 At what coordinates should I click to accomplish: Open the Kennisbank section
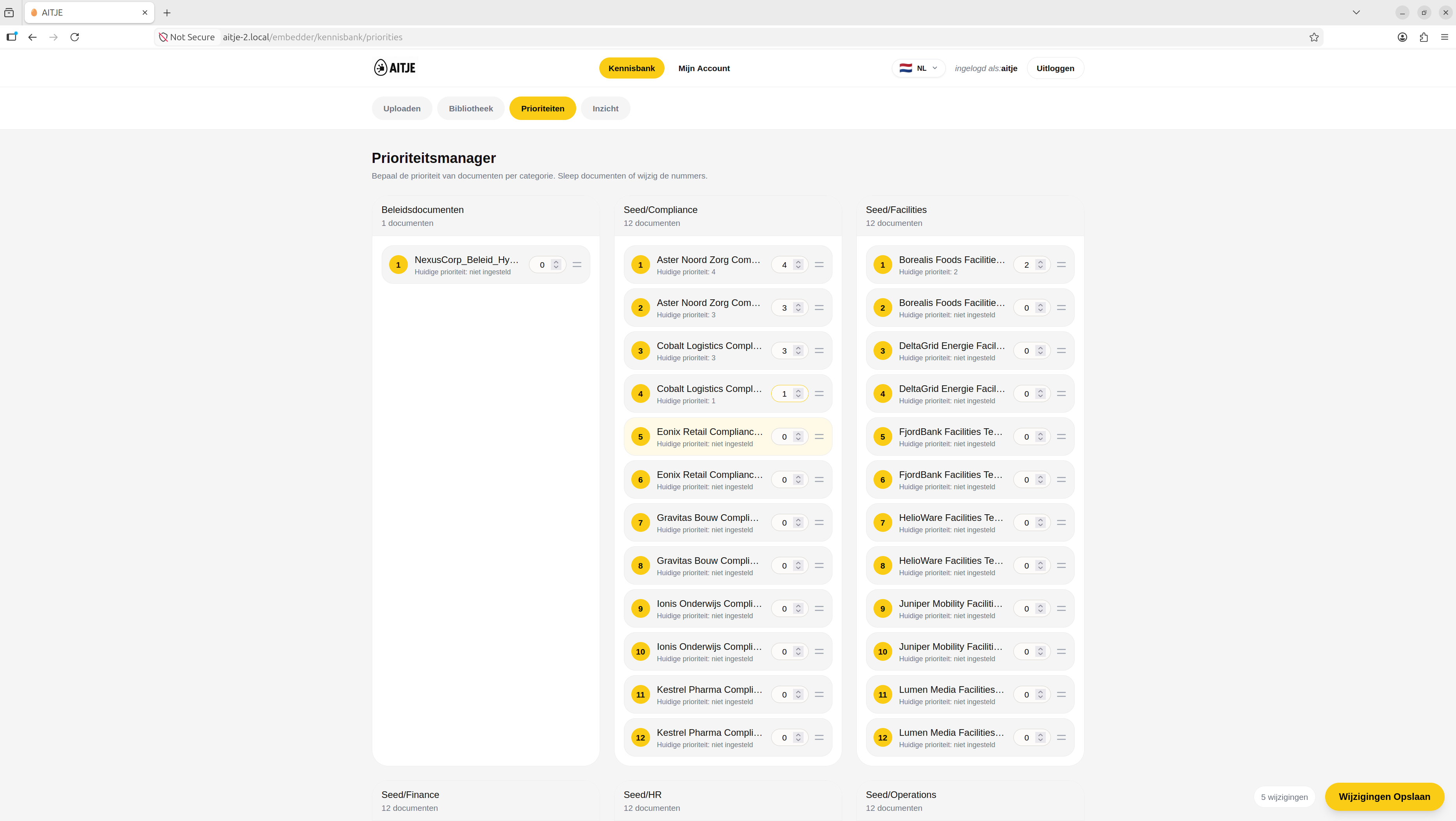coord(631,68)
